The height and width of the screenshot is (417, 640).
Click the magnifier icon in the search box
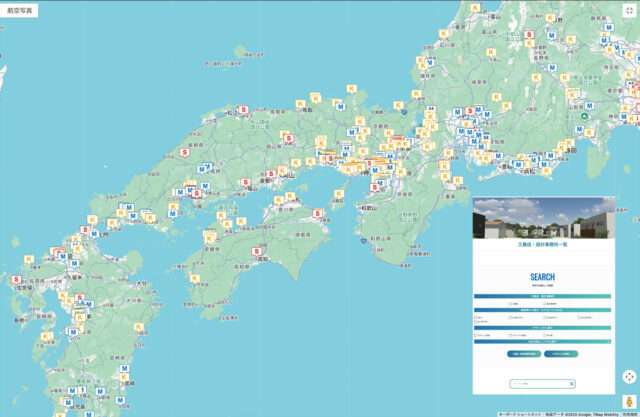tap(570, 383)
